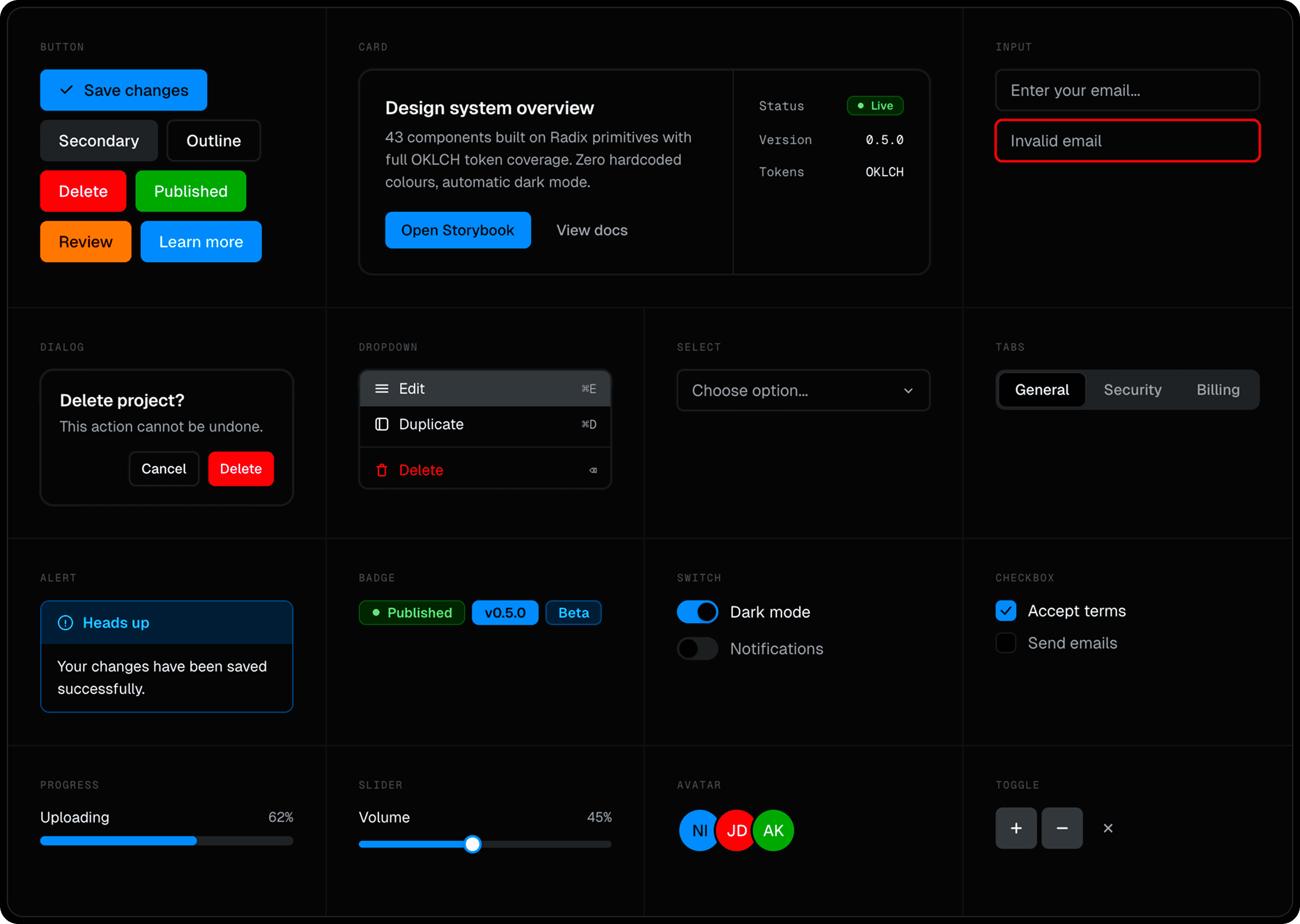The height and width of the screenshot is (924, 1300).
Task: Click the plus icon in the Toggle section
Action: [1016, 828]
